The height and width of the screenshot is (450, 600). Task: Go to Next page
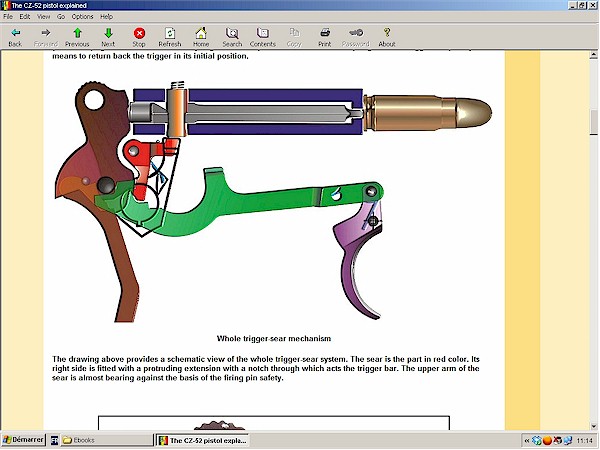click(x=108, y=37)
